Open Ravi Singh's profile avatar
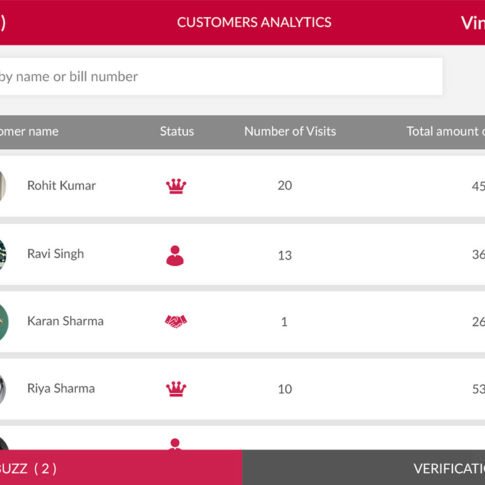 pyautogui.click(x=3, y=255)
